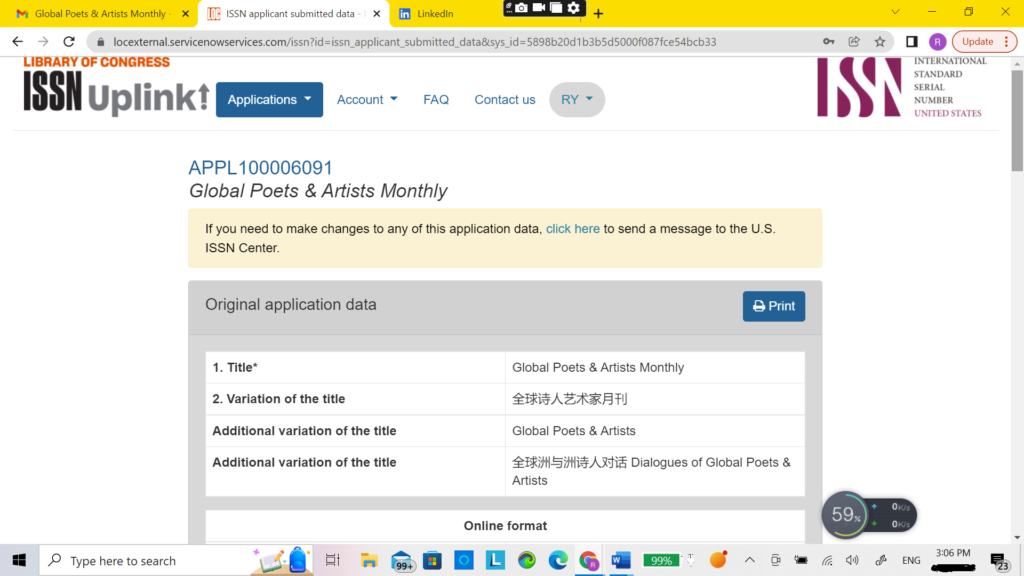
Task: Open the Chrome taskbar icon
Action: coord(589,560)
